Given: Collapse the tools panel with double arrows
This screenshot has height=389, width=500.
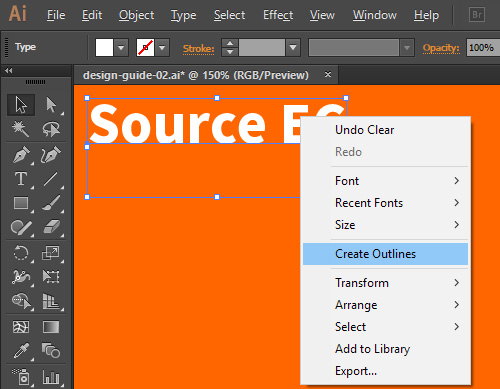Looking at the screenshot, I should [x=9, y=71].
